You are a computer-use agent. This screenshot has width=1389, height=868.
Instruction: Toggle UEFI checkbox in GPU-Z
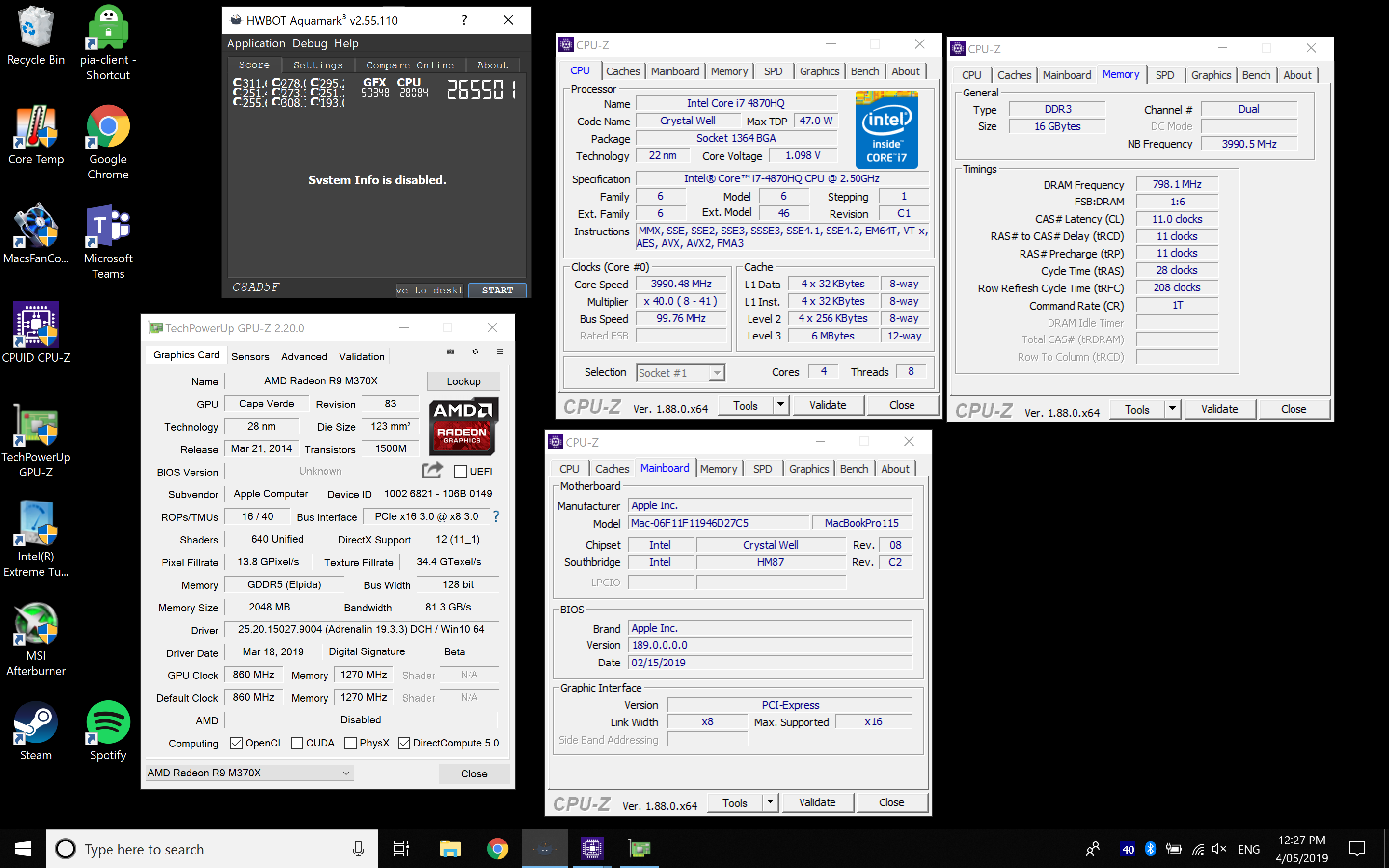[460, 471]
